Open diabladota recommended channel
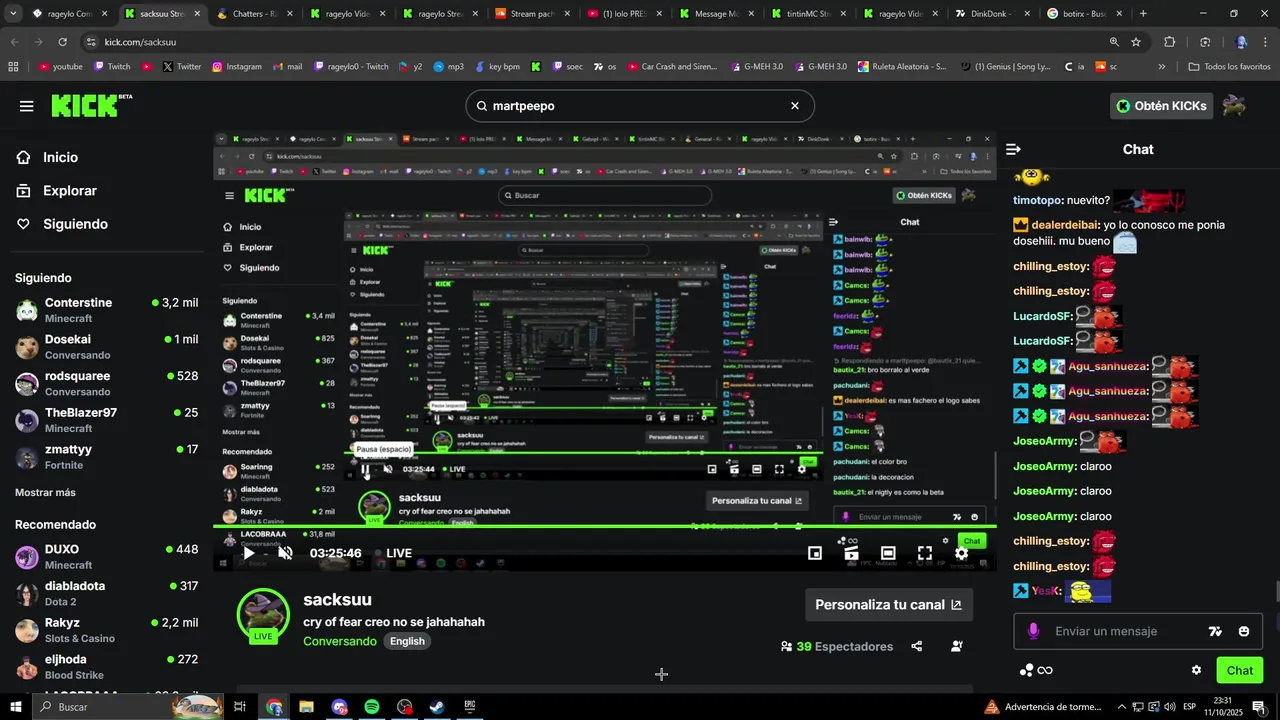This screenshot has height=720, width=1280. (x=106, y=593)
